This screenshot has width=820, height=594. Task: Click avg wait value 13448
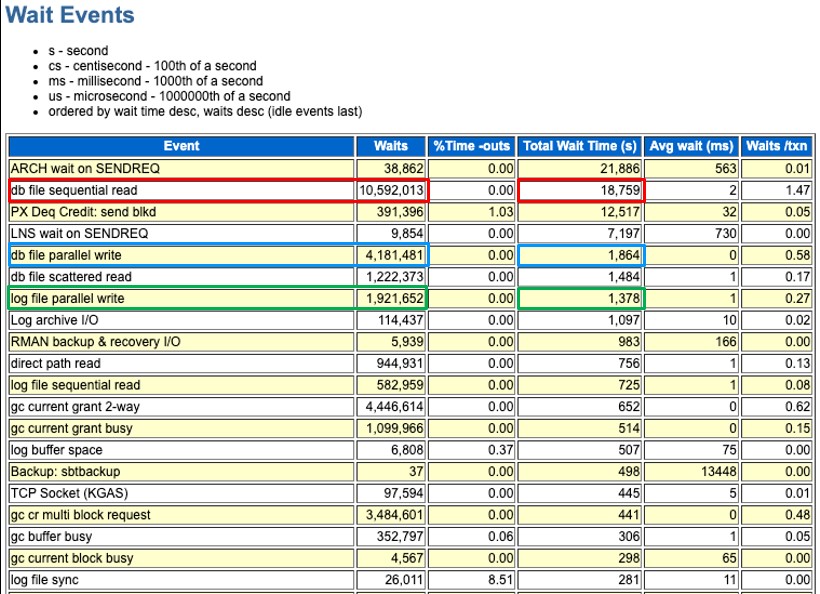click(x=719, y=471)
